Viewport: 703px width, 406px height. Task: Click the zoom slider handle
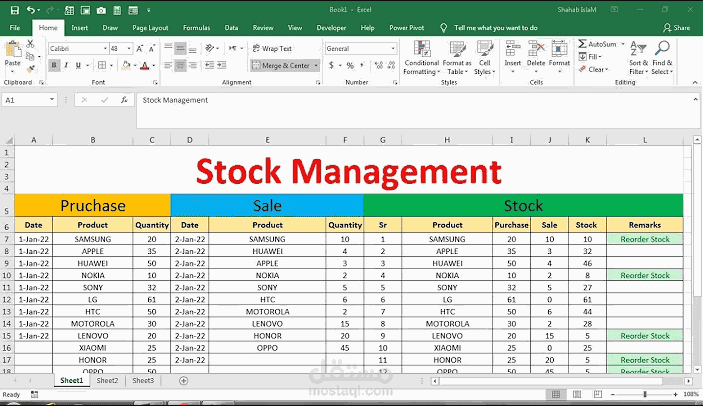tap(645, 394)
